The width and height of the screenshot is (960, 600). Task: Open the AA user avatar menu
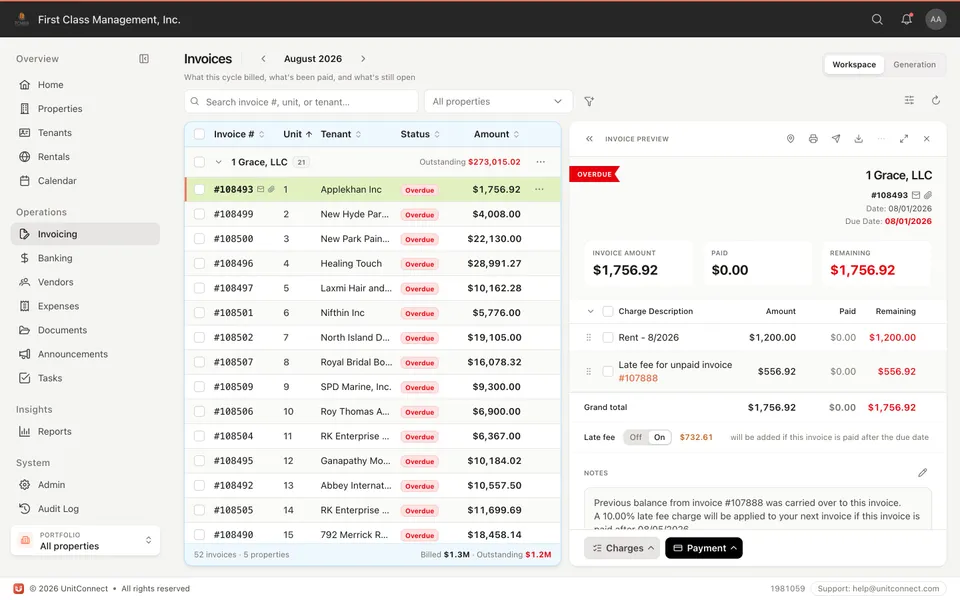point(936,20)
